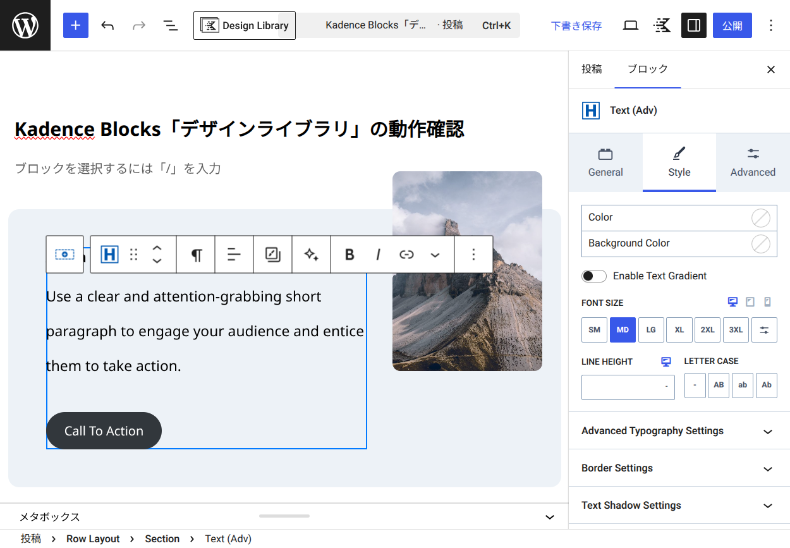Open the Style settings tab
This screenshot has width=790, height=548.
(x=679, y=162)
